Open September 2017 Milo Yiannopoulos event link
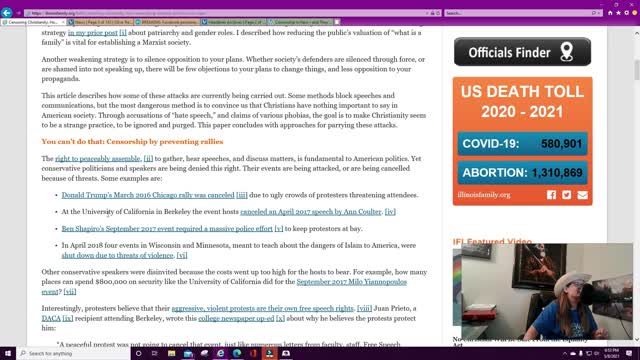This screenshot has height=360, width=640. click(x=351, y=282)
